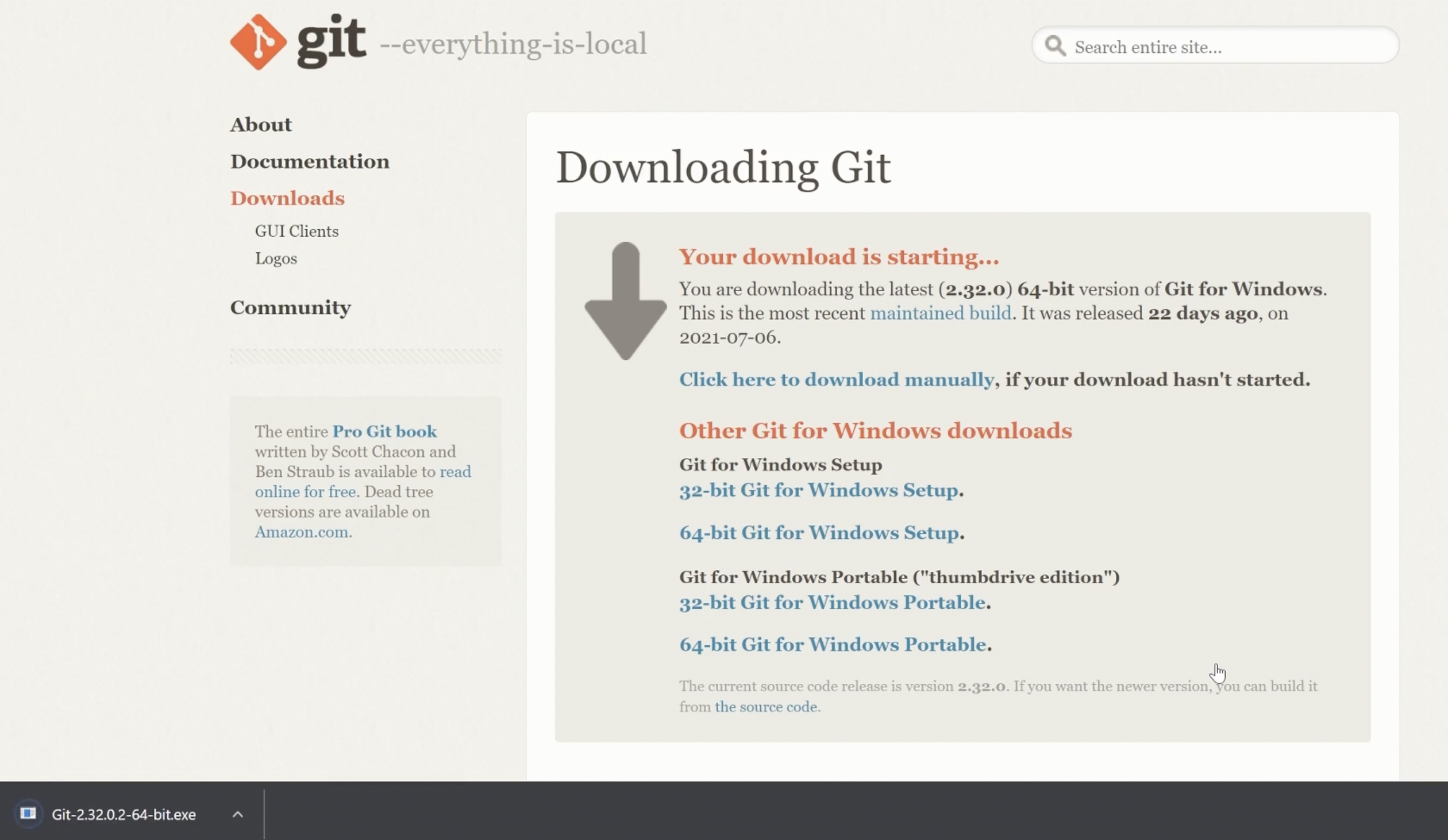The height and width of the screenshot is (840, 1448).
Task: Open GUI Clients subpage
Action: pyautogui.click(x=296, y=231)
